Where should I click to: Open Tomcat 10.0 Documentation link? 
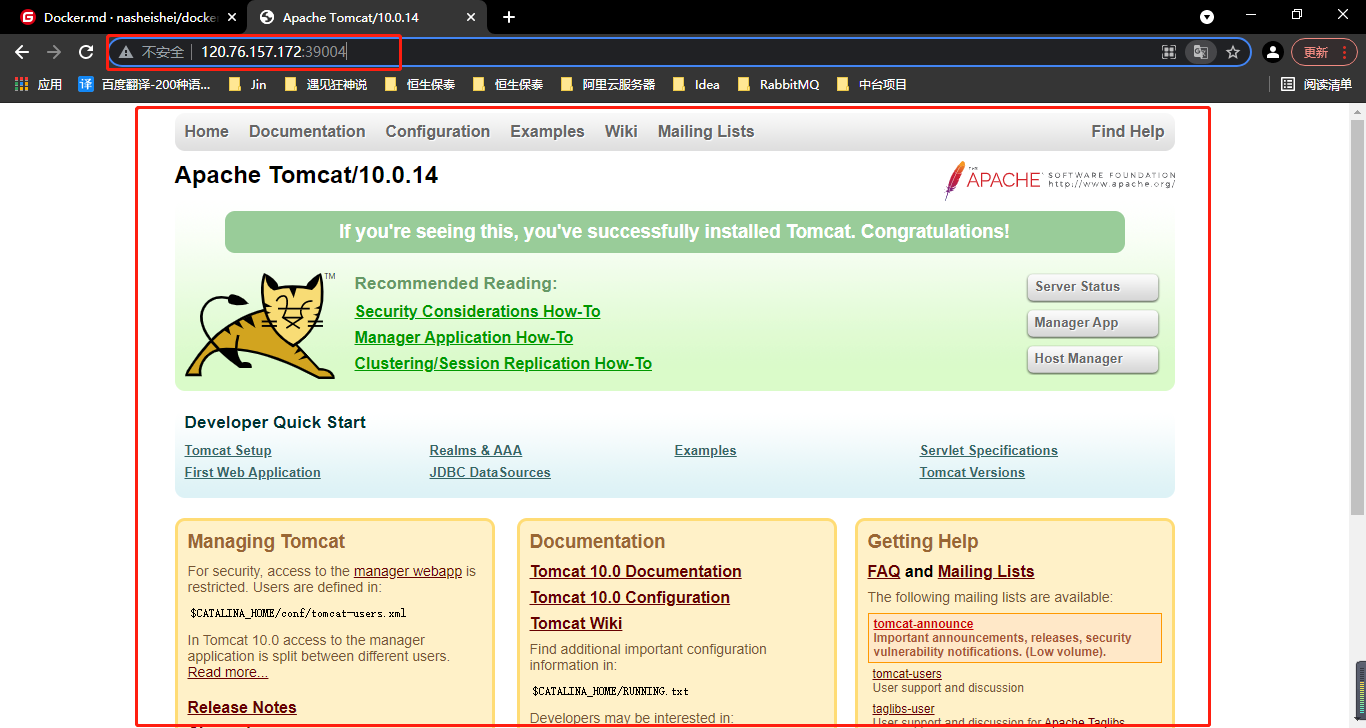point(636,572)
